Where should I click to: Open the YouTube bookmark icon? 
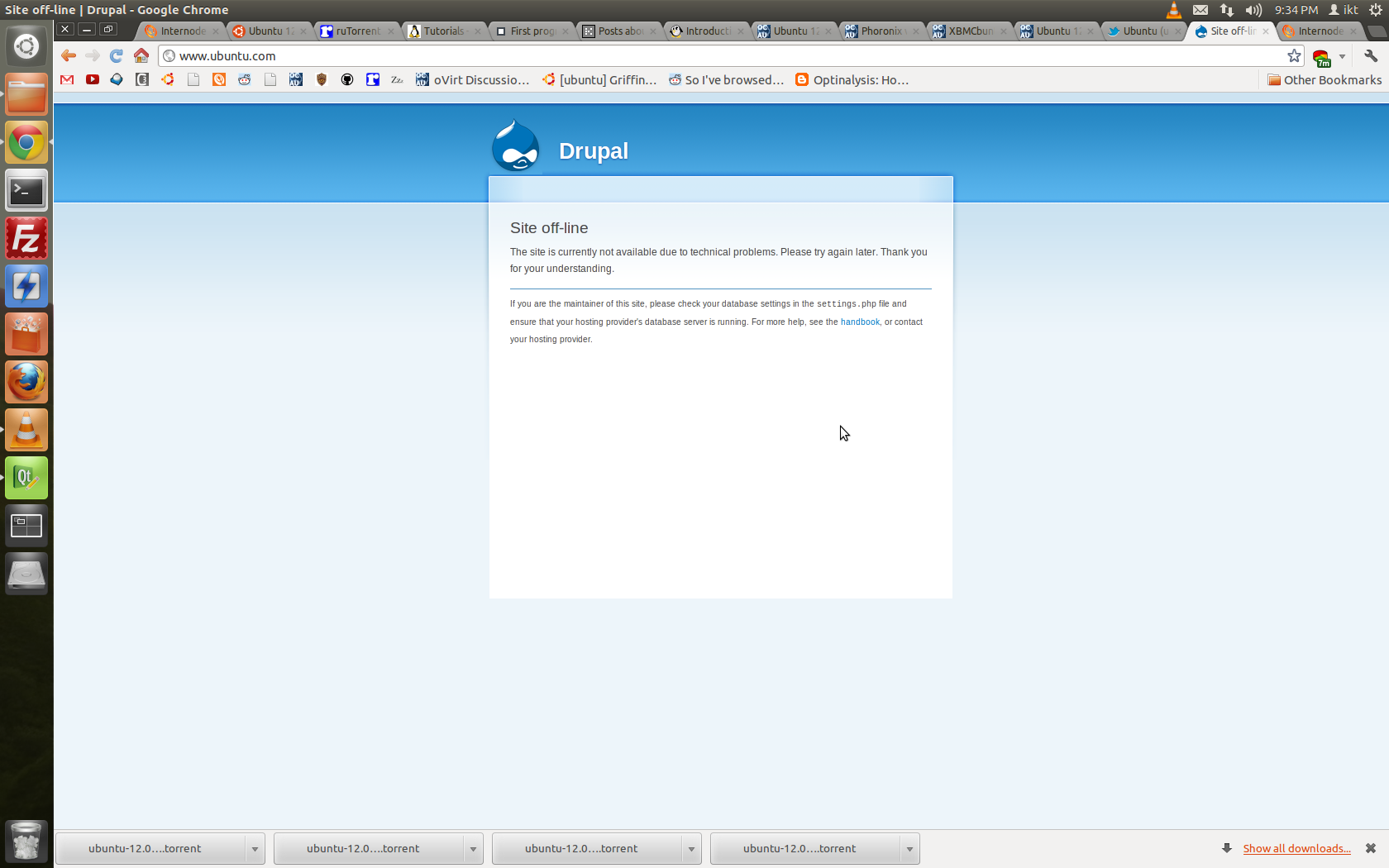coord(93,80)
